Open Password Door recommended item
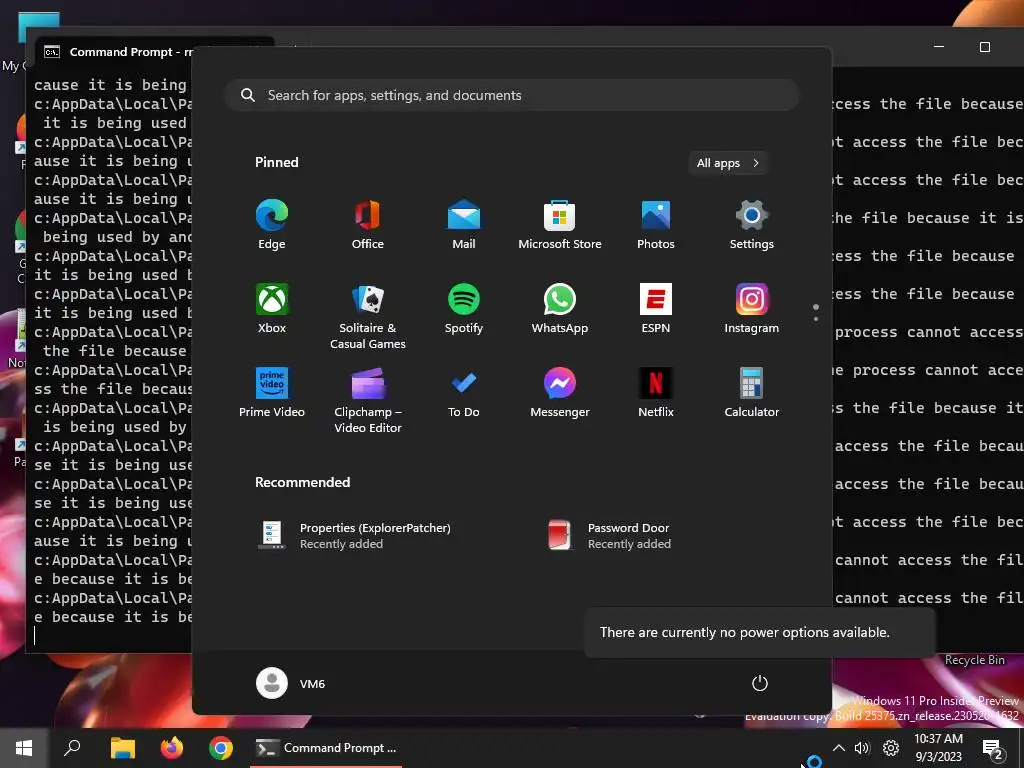Screen dimensions: 1024x768 pos(610,536)
